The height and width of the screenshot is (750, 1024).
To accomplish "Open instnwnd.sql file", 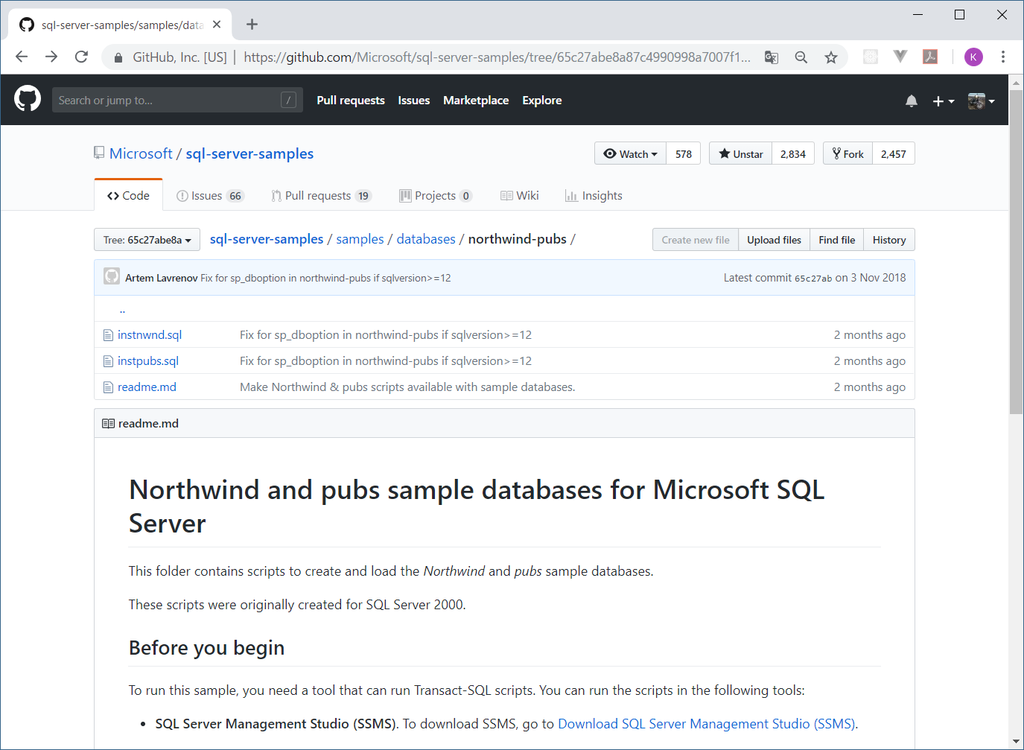I will coord(150,335).
